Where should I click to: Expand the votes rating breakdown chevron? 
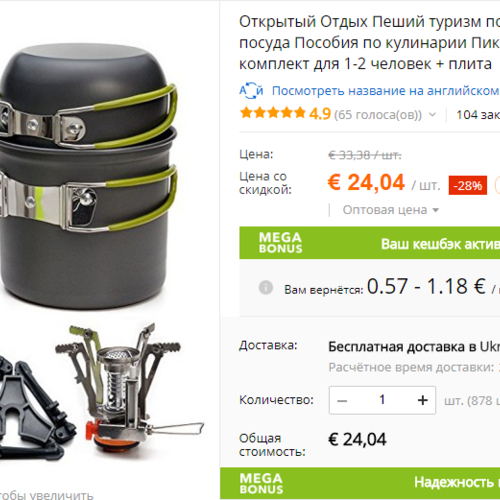432,115
